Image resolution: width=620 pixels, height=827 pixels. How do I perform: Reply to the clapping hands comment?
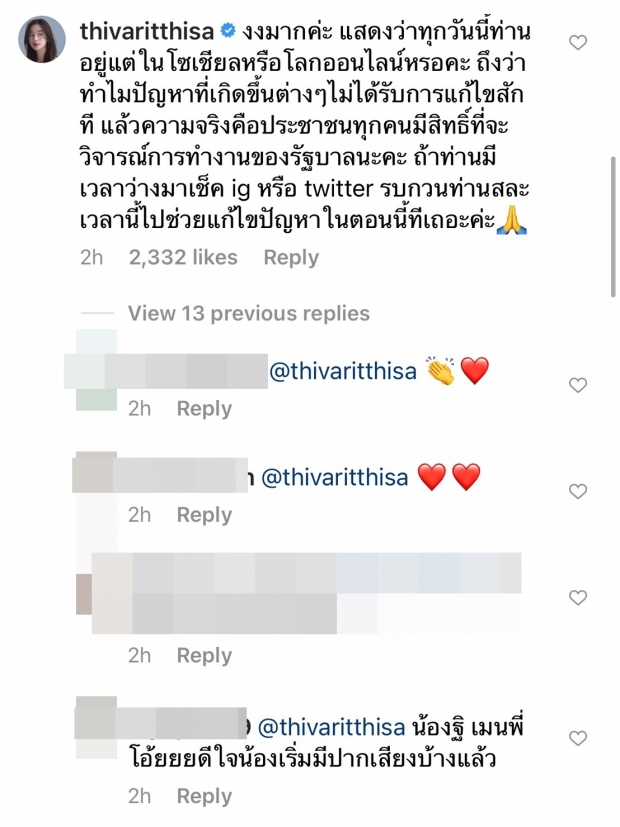(204, 409)
